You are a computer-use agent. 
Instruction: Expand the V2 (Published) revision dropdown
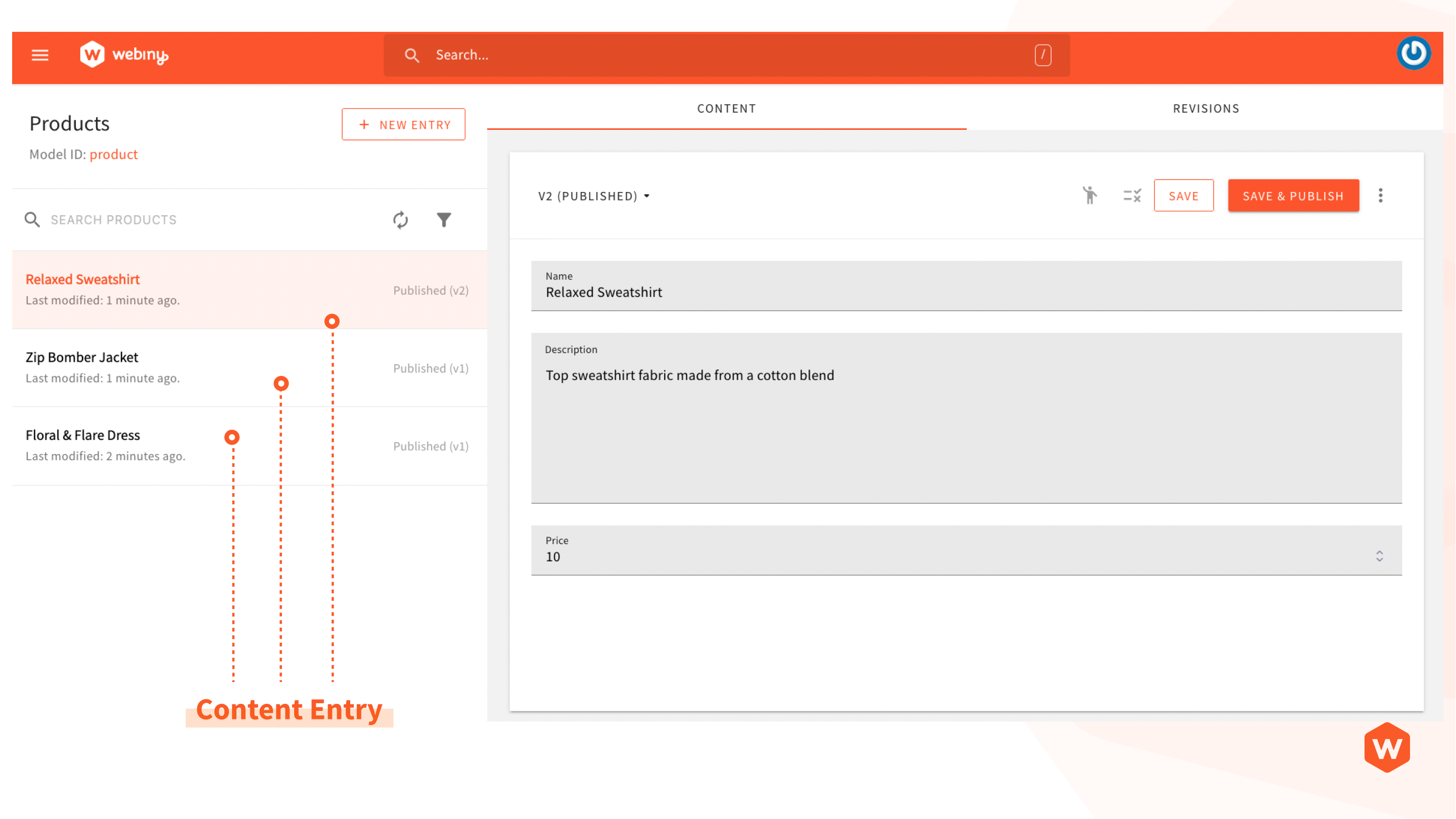tap(593, 196)
